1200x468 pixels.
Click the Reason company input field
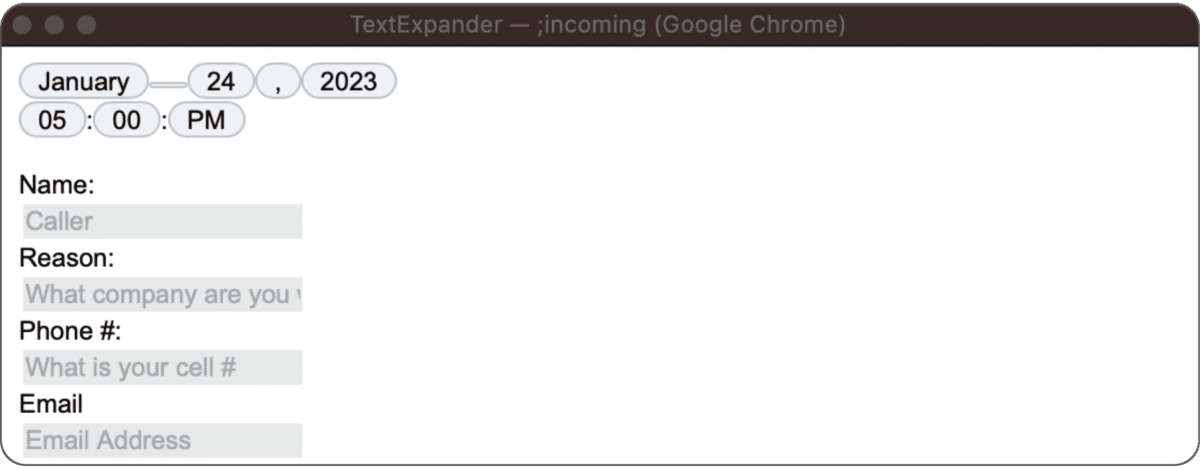(x=162, y=294)
